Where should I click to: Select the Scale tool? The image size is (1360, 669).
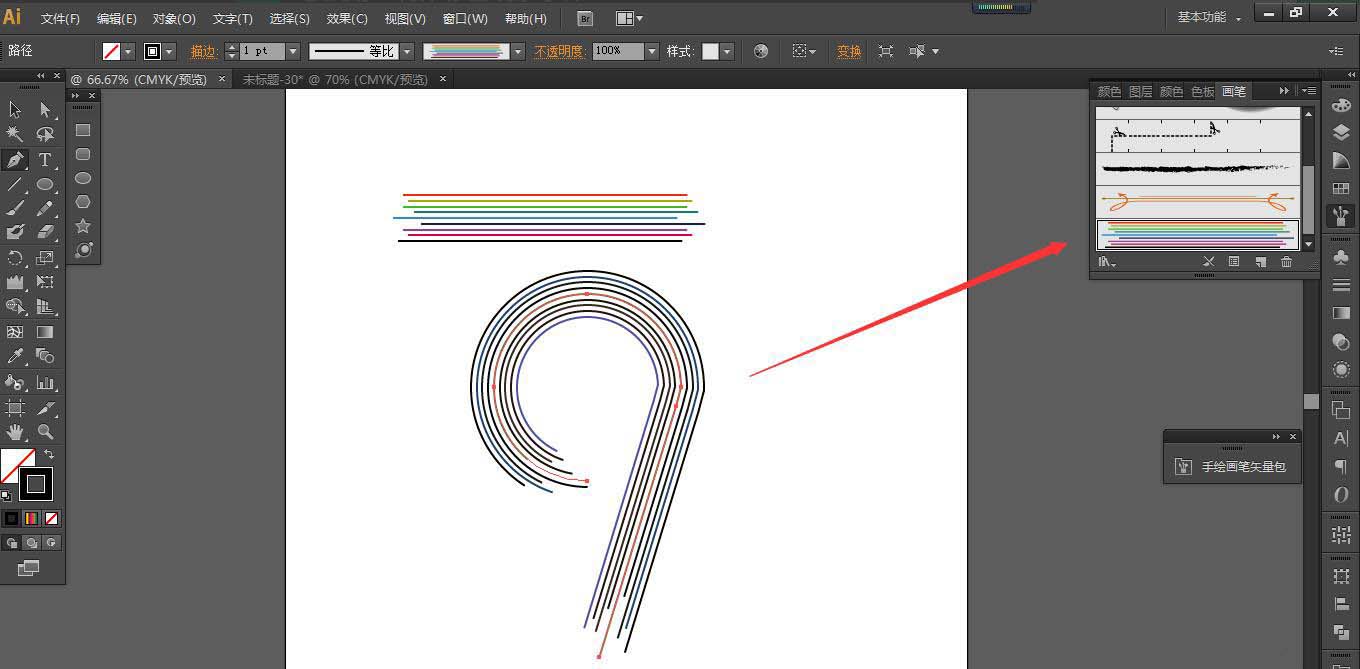[x=45, y=258]
